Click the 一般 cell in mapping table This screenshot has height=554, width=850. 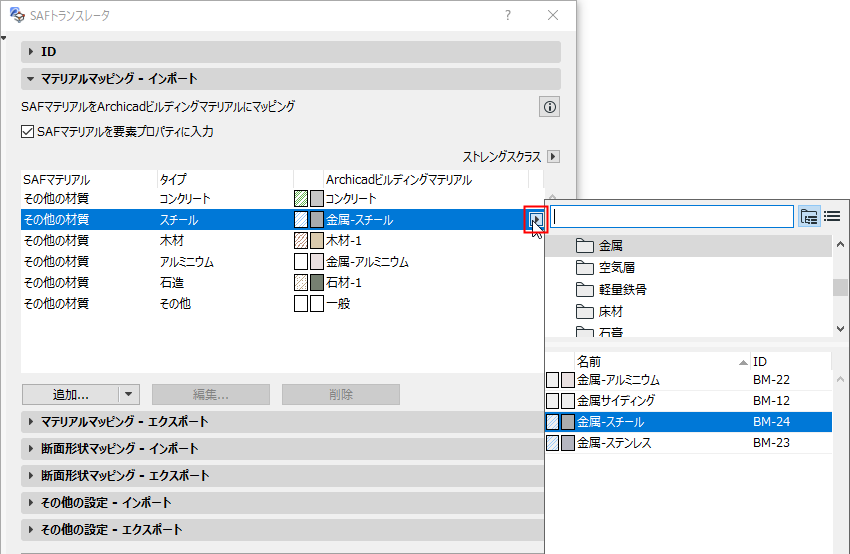coord(338,304)
